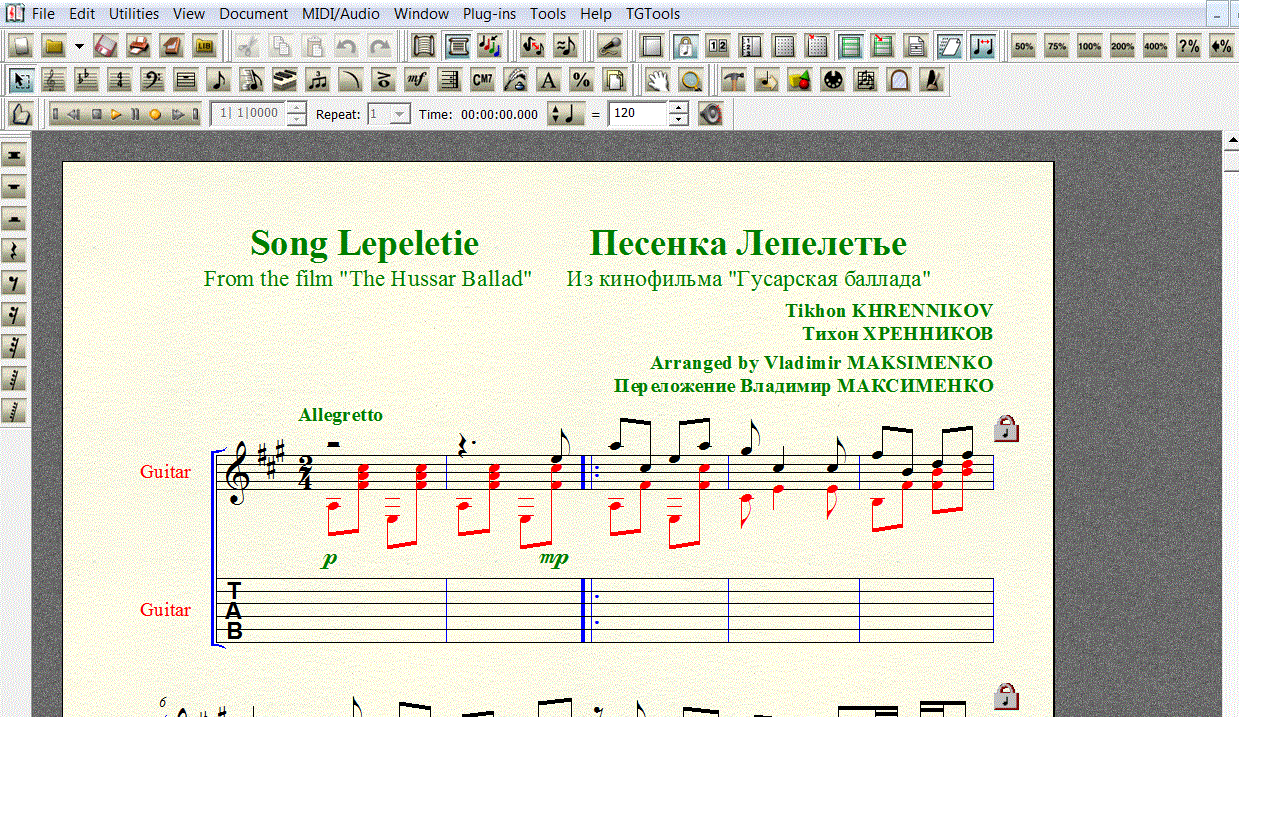Select the Zoom magnifier tool
This screenshot has width=1274, height=813.
tap(690, 81)
